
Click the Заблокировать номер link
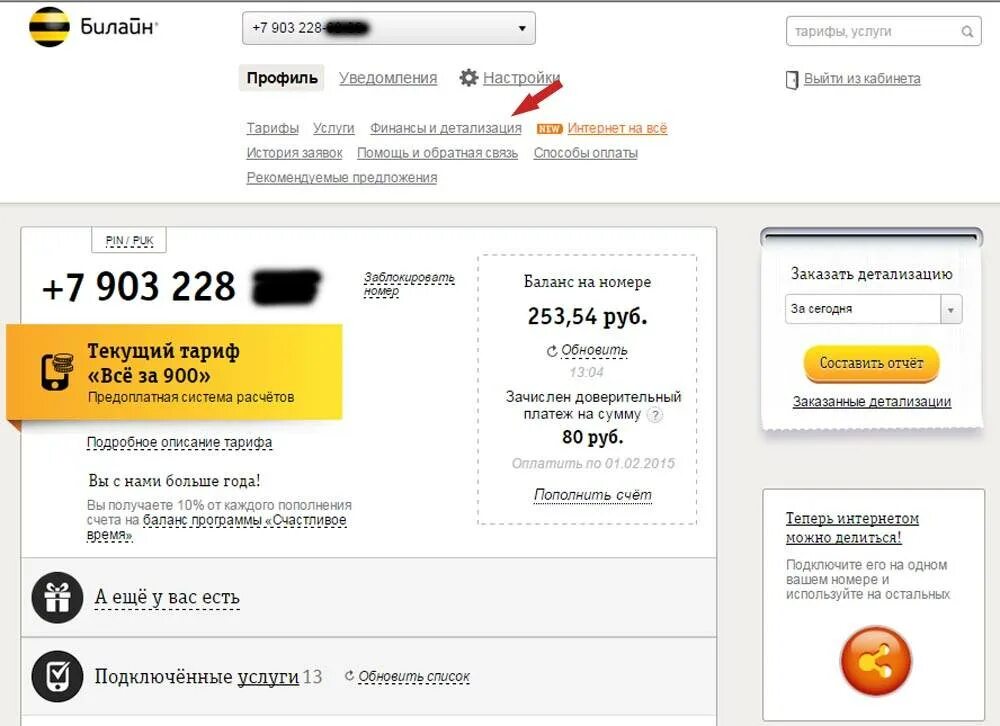pyautogui.click(x=409, y=285)
